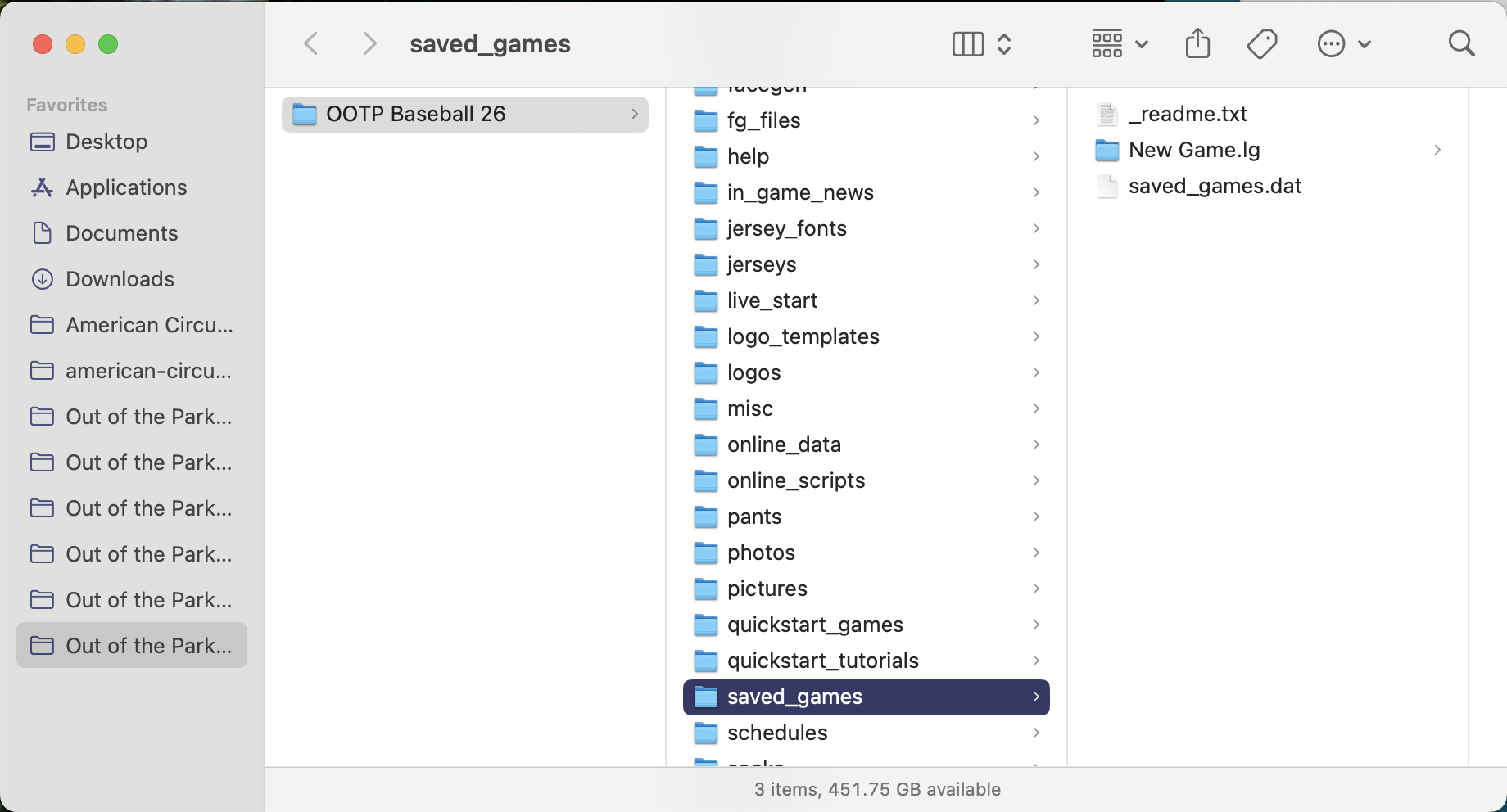Click the _readme.txt document icon
Screen dimensions: 1507x812
click(1107, 114)
